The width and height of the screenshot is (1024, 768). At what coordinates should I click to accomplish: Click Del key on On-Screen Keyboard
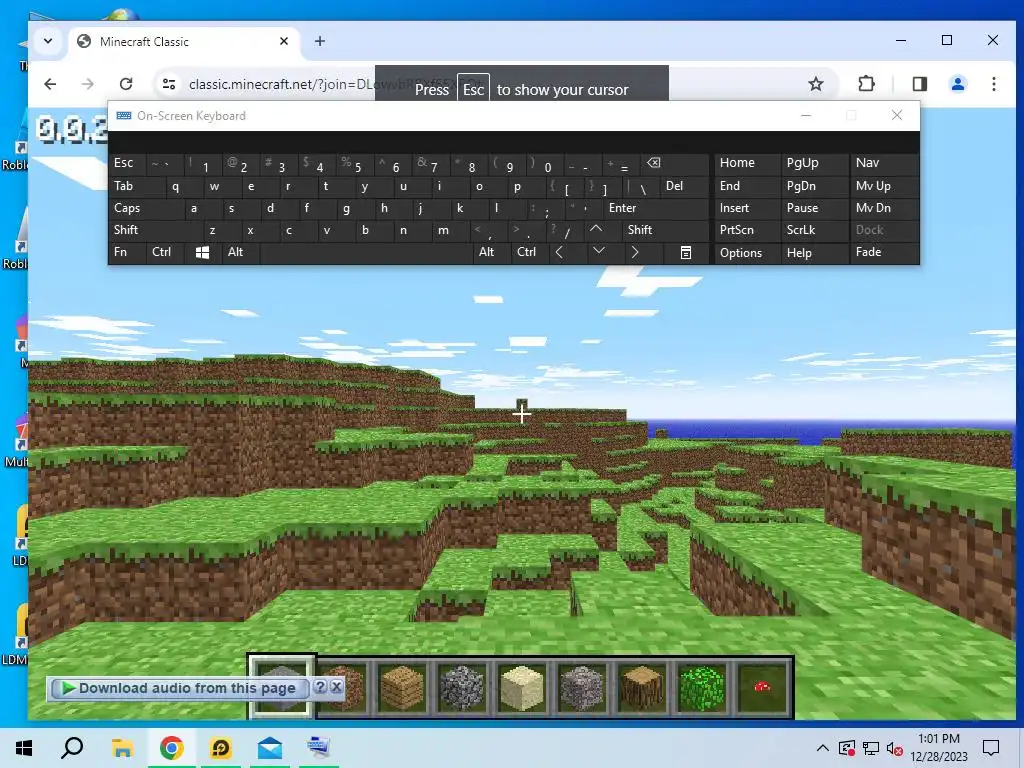[x=683, y=186]
